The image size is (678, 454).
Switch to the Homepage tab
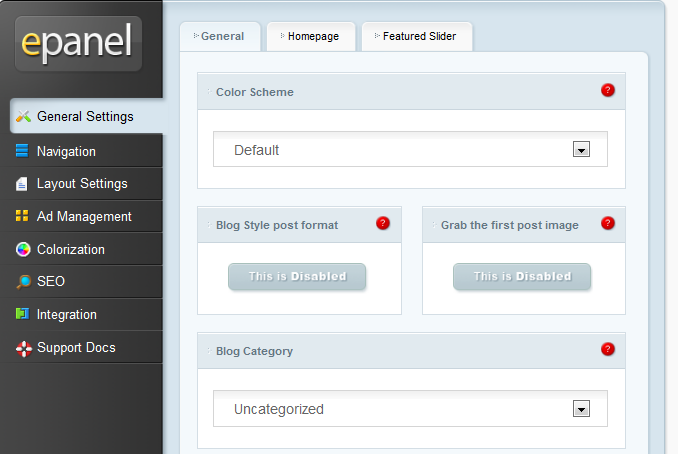[x=311, y=36]
